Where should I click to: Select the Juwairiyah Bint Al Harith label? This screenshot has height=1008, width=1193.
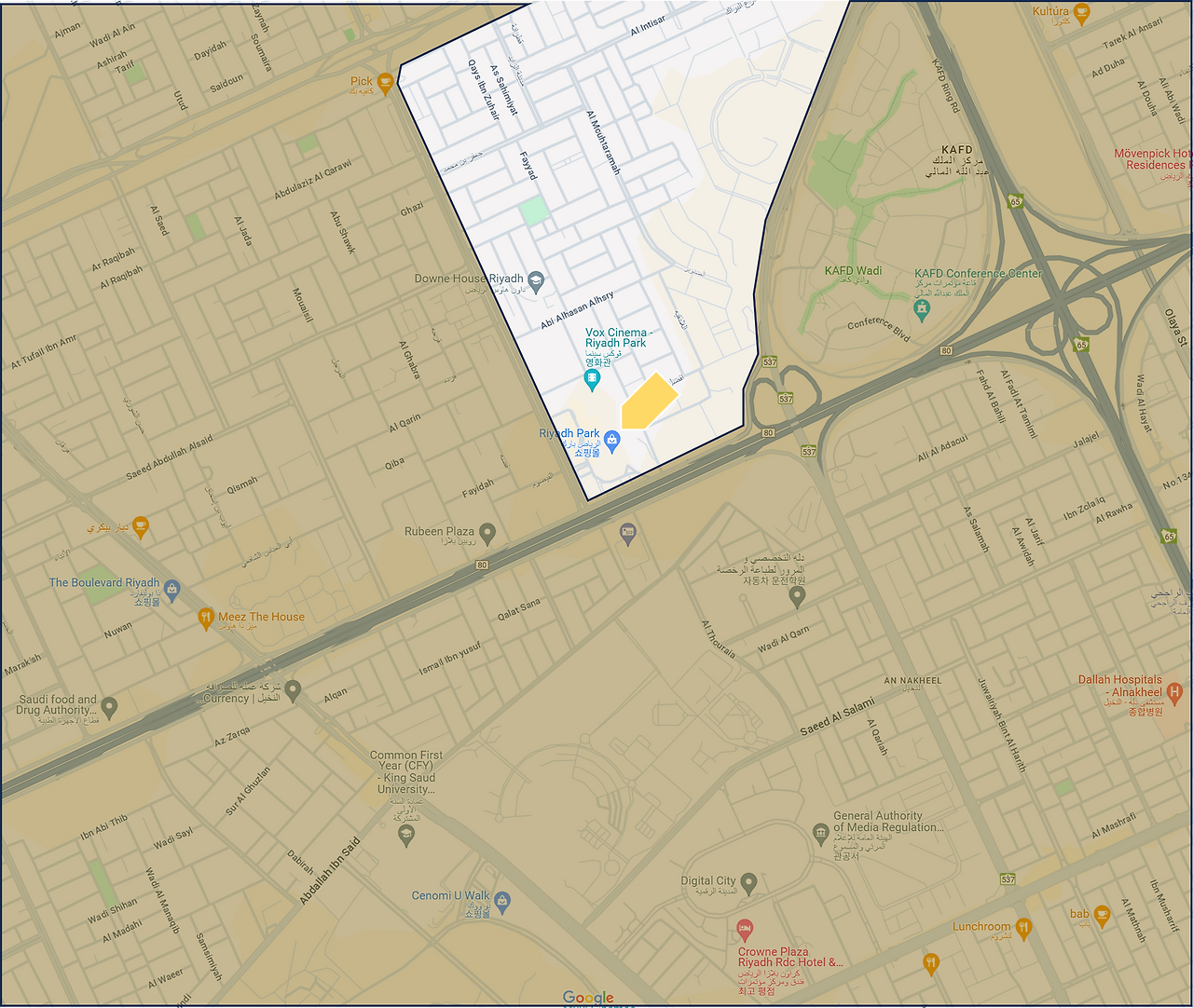click(1001, 726)
